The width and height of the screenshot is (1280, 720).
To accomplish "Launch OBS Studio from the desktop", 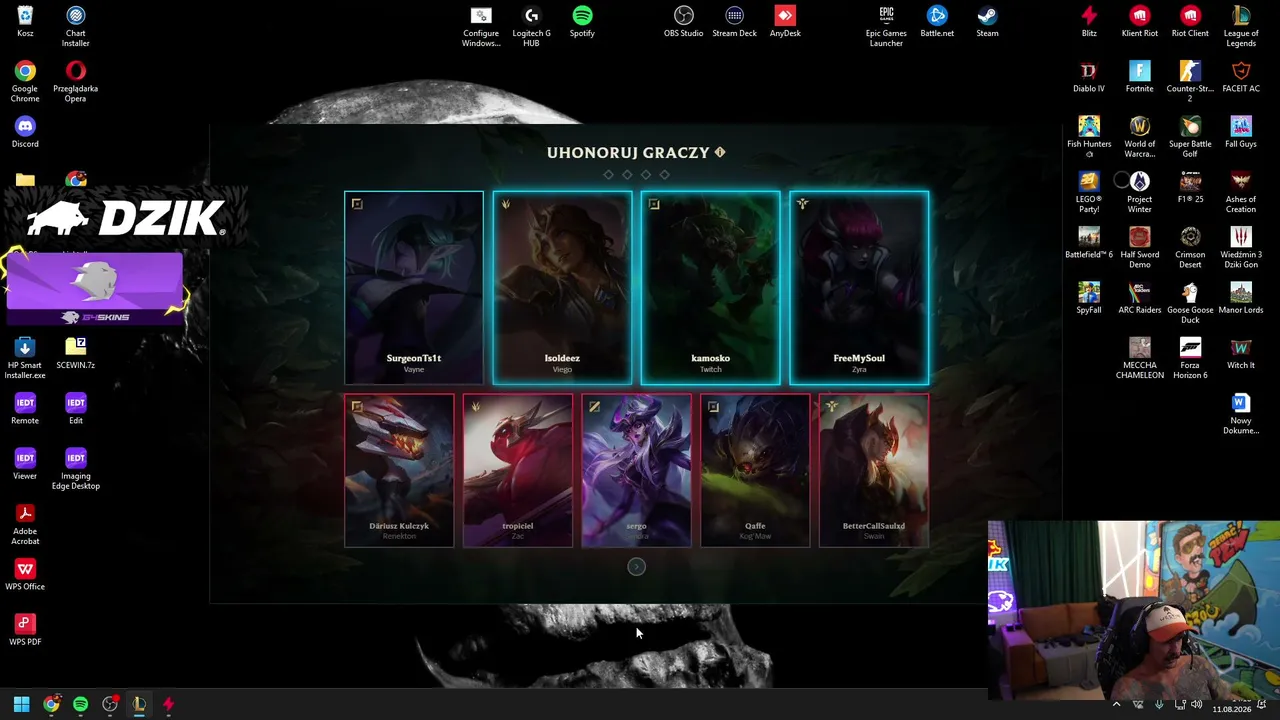I will point(684,21).
